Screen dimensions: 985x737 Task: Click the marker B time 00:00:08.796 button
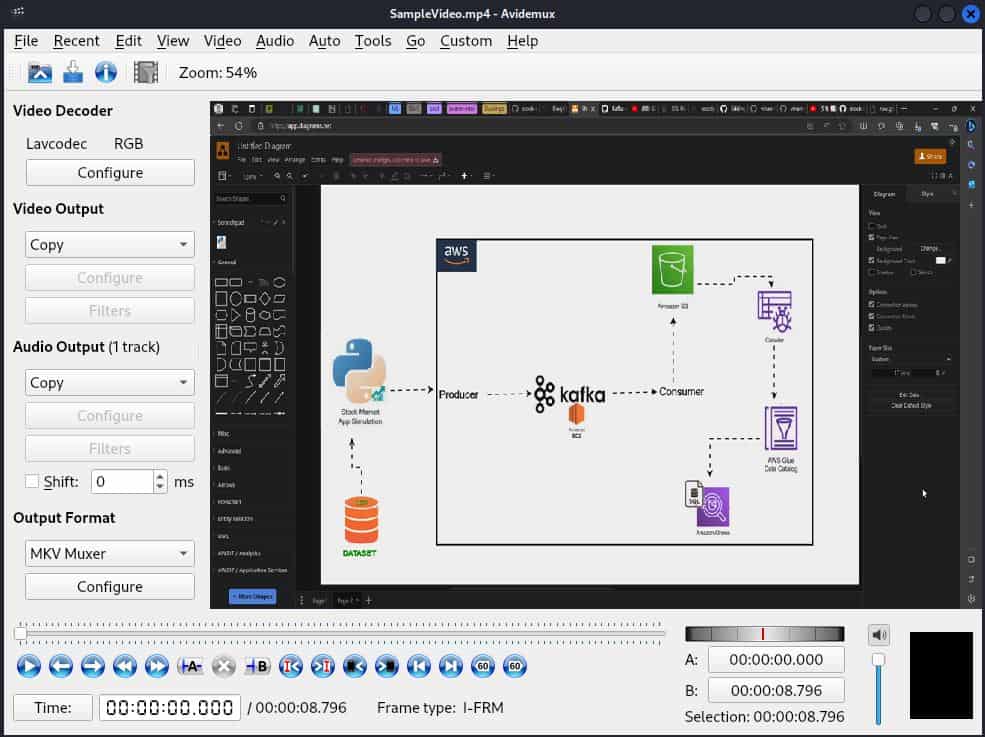pos(776,691)
